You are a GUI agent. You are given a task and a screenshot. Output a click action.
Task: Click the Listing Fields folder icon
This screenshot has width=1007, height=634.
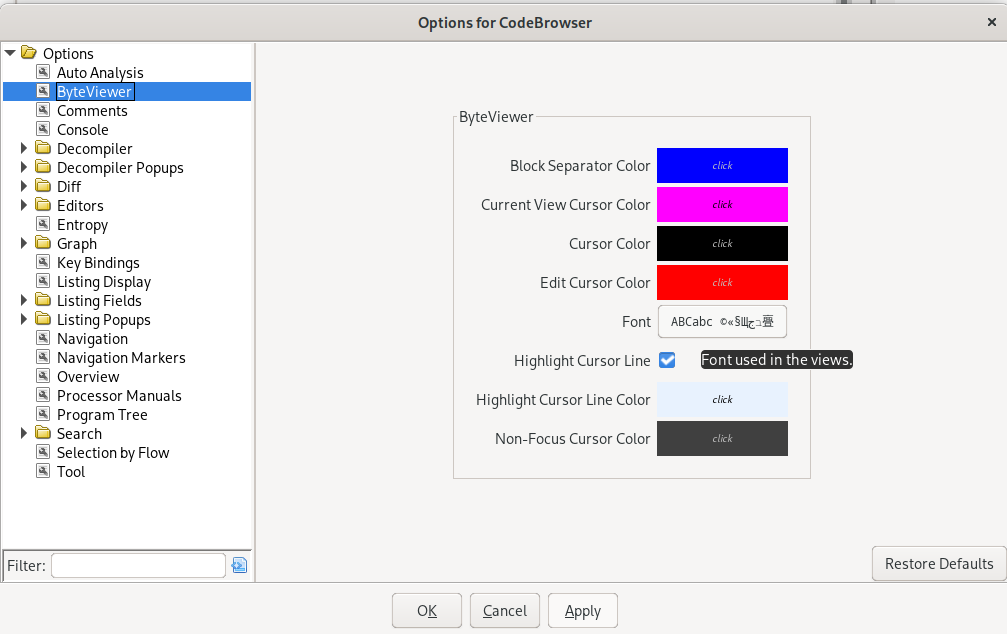click(x=43, y=300)
